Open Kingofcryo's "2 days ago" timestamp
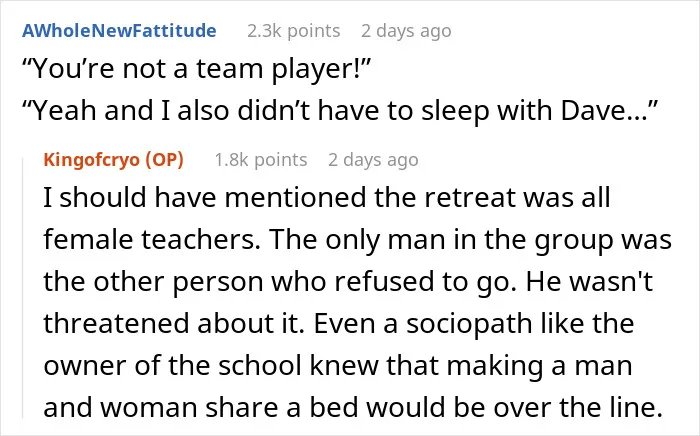700x436 pixels. coord(373,159)
